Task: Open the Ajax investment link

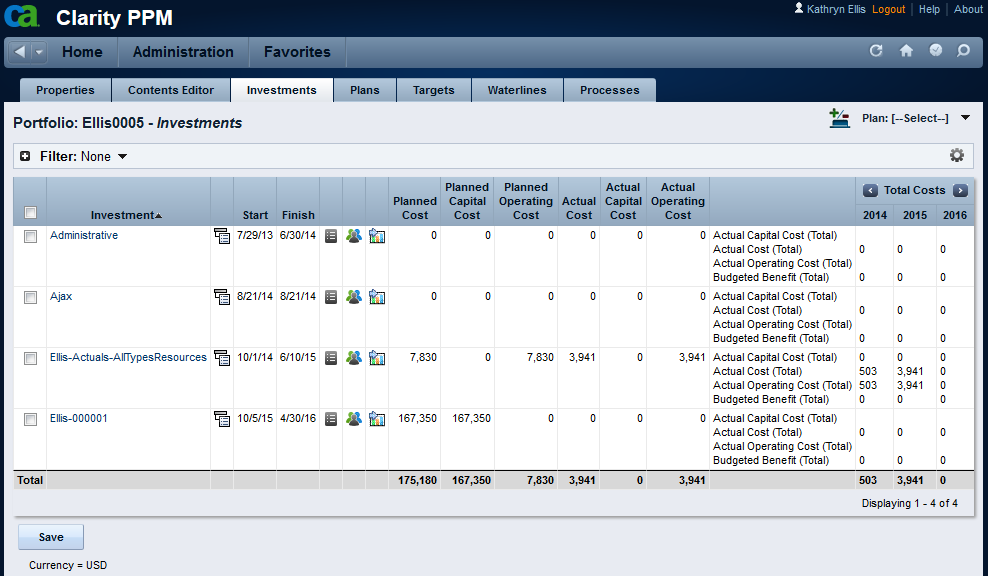Action: 61,296
